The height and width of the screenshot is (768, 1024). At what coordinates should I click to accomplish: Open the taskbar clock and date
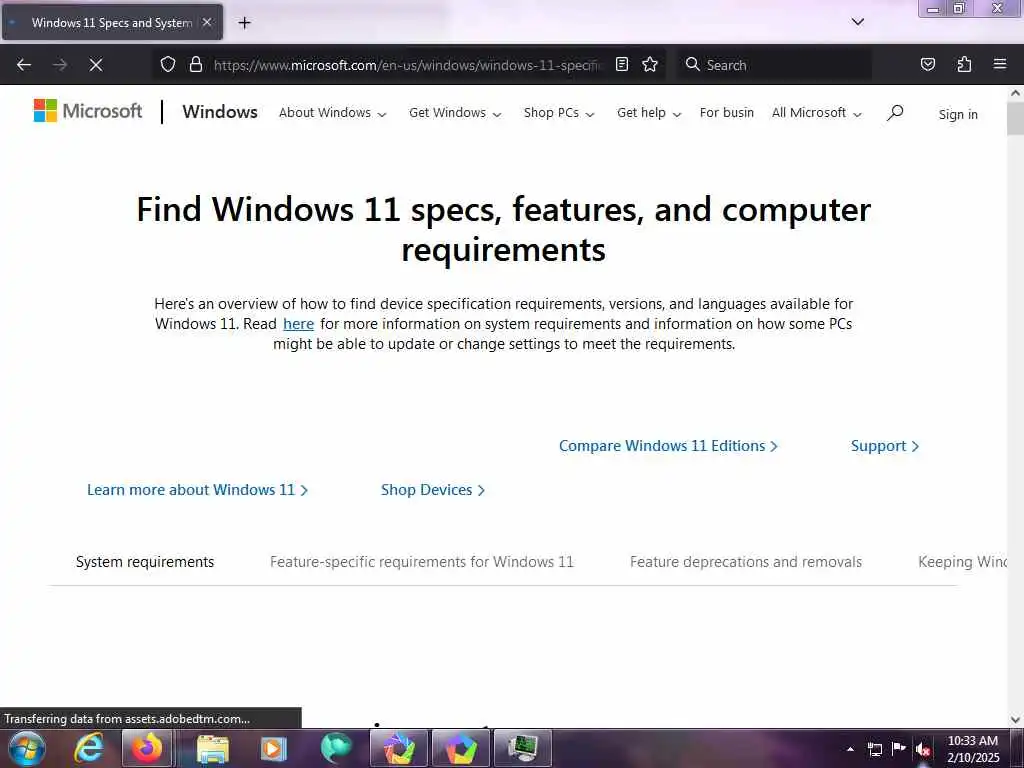[x=973, y=749]
